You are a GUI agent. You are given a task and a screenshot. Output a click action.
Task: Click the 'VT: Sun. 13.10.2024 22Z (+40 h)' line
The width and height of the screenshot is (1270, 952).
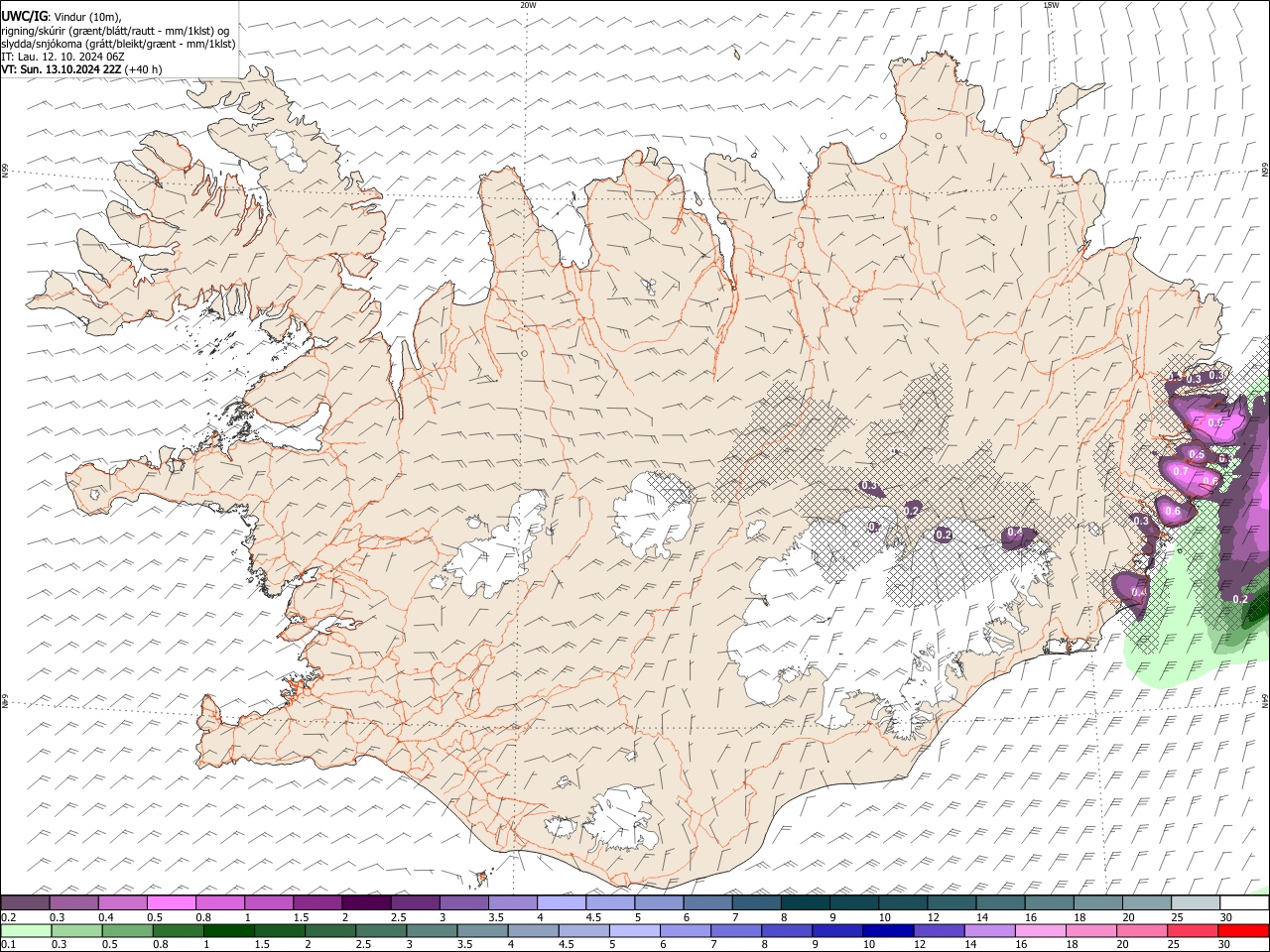[x=81, y=69]
